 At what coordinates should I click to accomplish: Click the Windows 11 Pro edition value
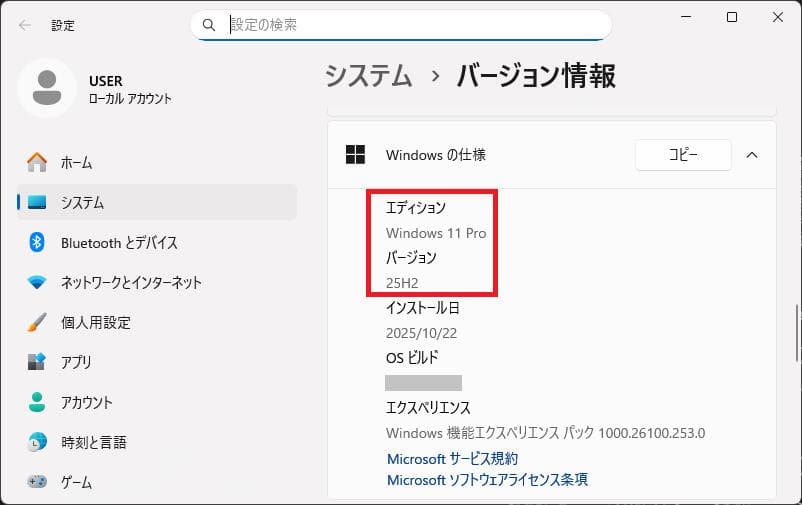(436, 233)
